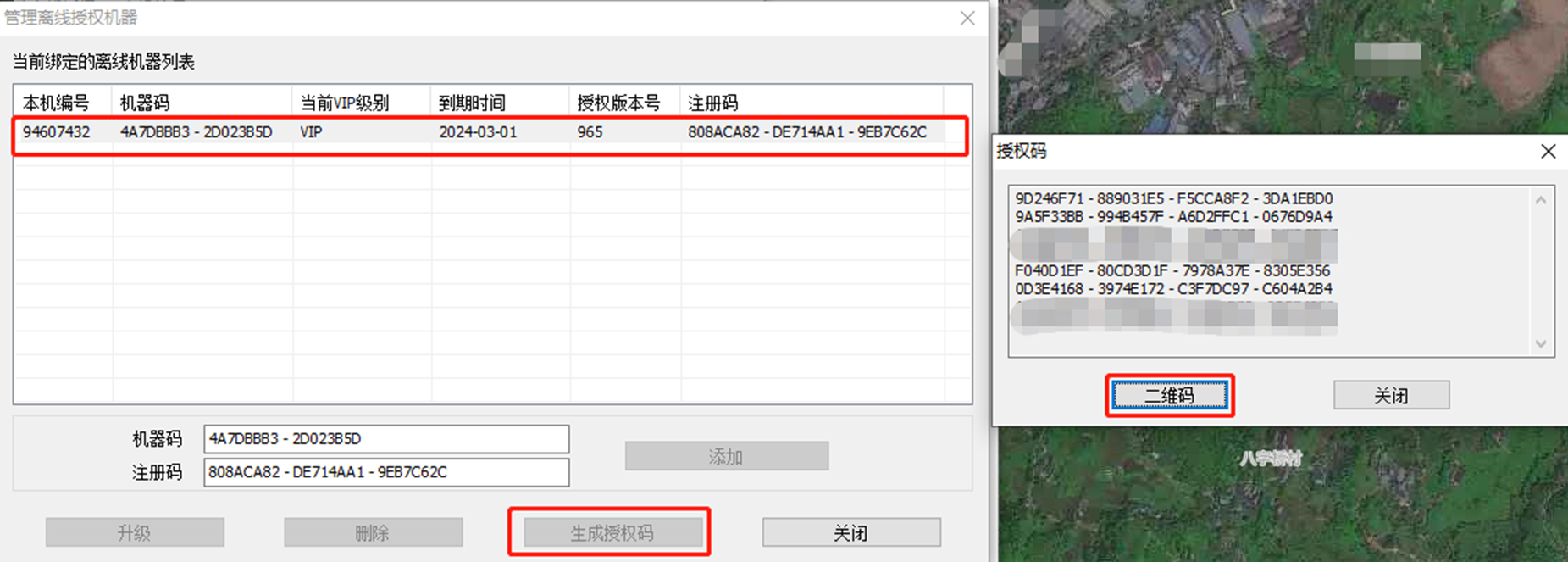Close the 授权码 dialog with X
Screen dimensions: 1568x562
(1548, 151)
